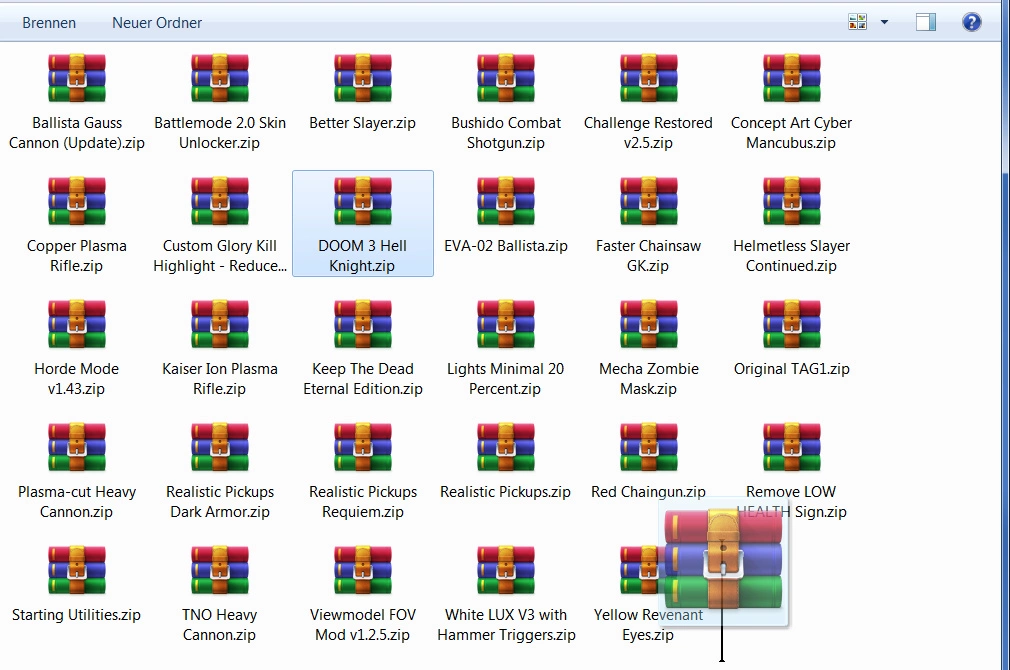Select Horde Mode v1.43.zip archive icon
The width and height of the screenshot is (1010, 670).
(x=77, y=325)
